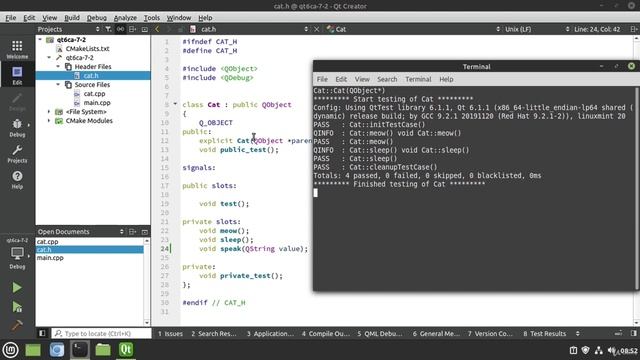Click the security shield tray icon
The width and height of the screenshot is (640, 360).
click(585, 350)
